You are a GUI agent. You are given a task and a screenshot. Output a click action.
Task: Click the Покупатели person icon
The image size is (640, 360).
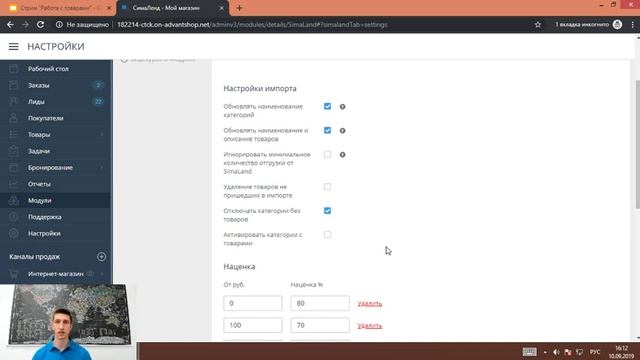(x=13, y=118)
